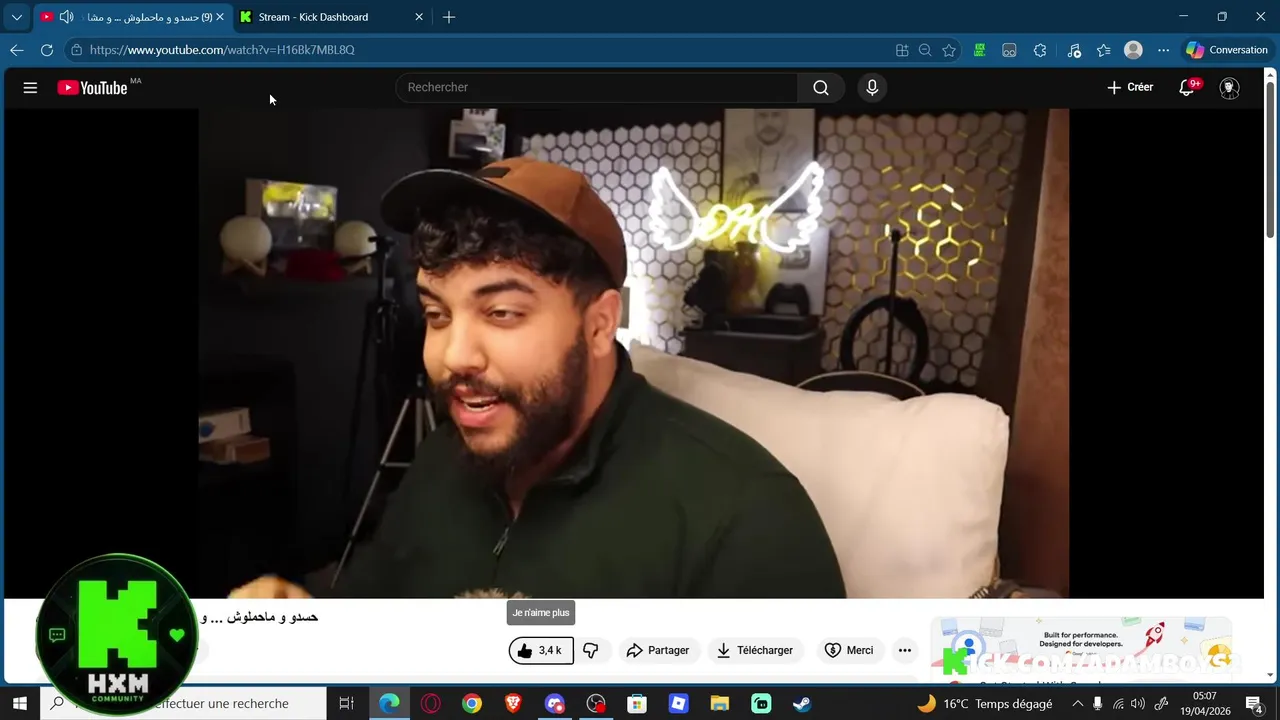Open Roblox icon on taskbar
The image size is (1280, 720).
pos(678,704)
